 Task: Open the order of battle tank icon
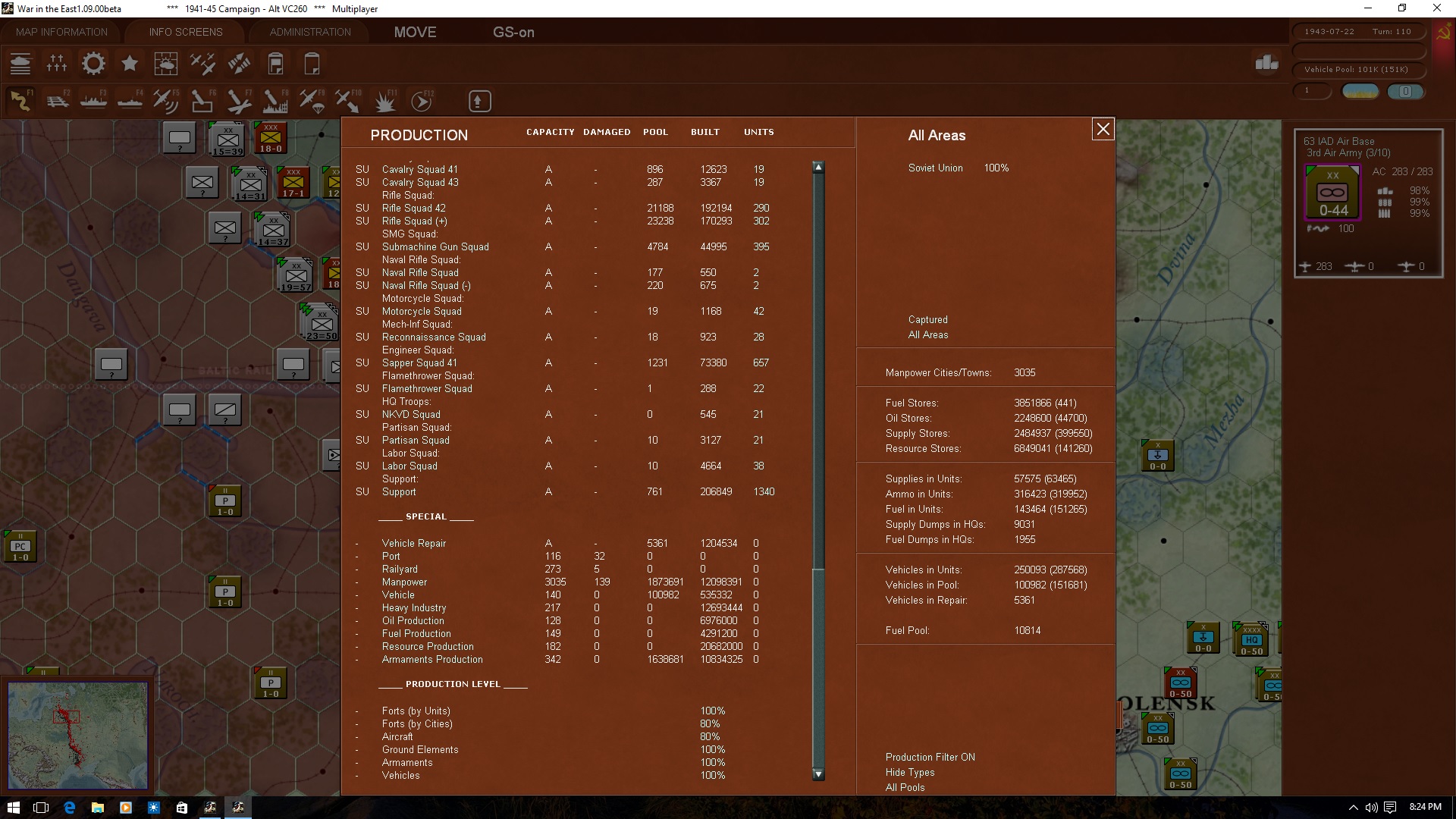[20, 64]
